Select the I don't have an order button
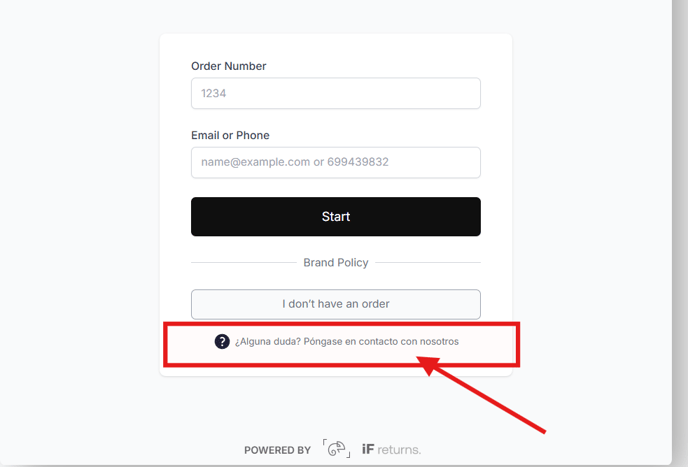 336,304
